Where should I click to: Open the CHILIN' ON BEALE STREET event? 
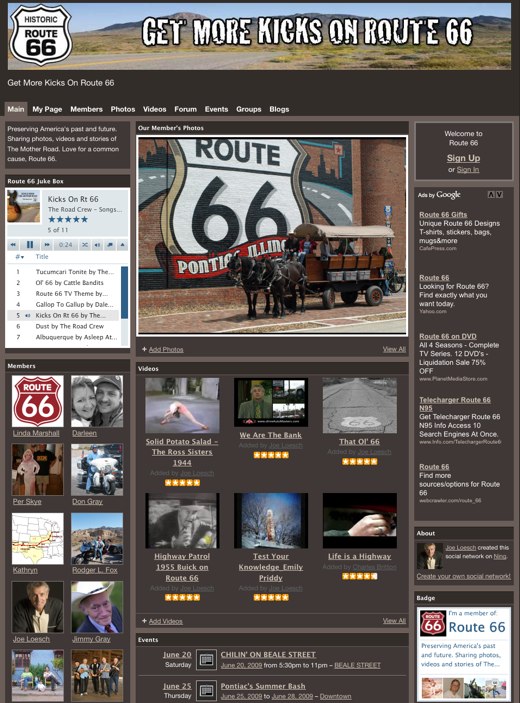(268, 655)
